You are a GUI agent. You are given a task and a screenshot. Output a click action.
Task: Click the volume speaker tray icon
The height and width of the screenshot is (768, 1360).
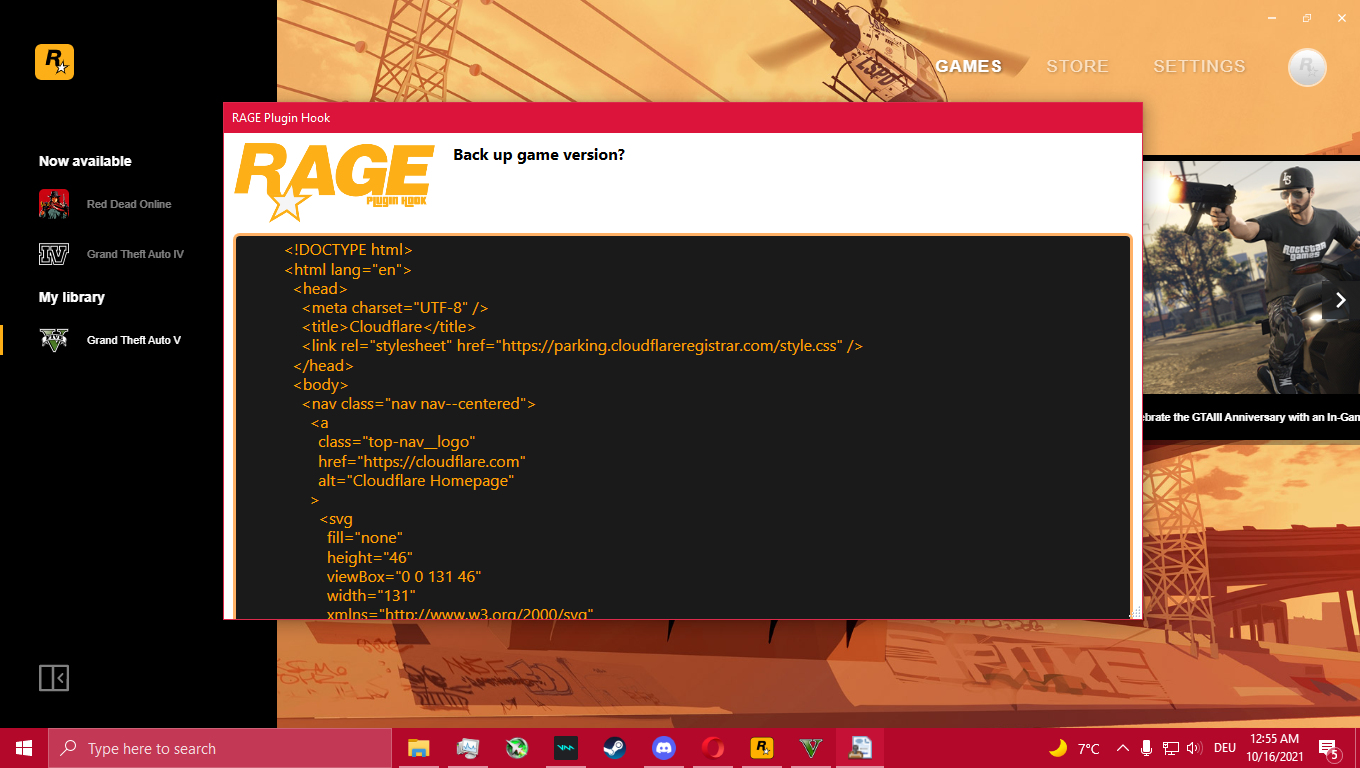(1193, 748)
